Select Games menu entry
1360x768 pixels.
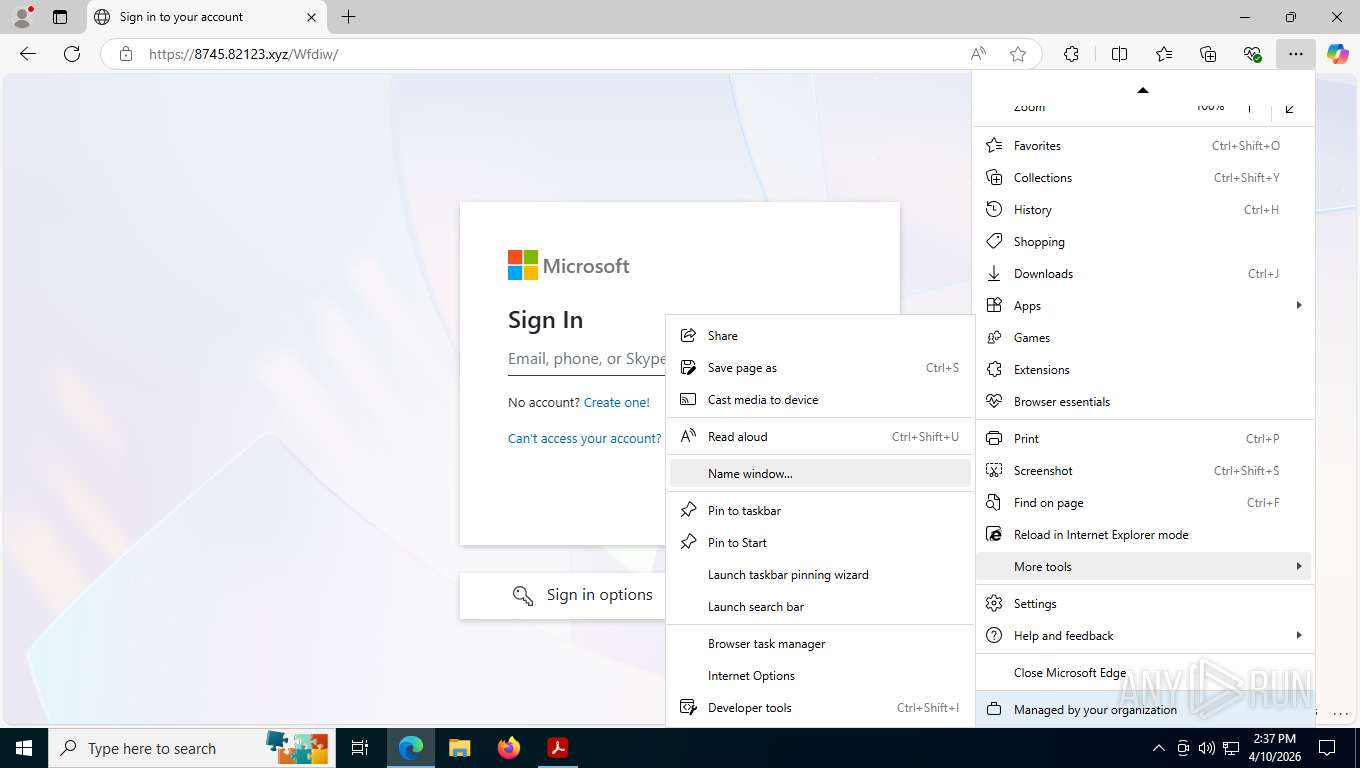click(x=1143, y=338)
